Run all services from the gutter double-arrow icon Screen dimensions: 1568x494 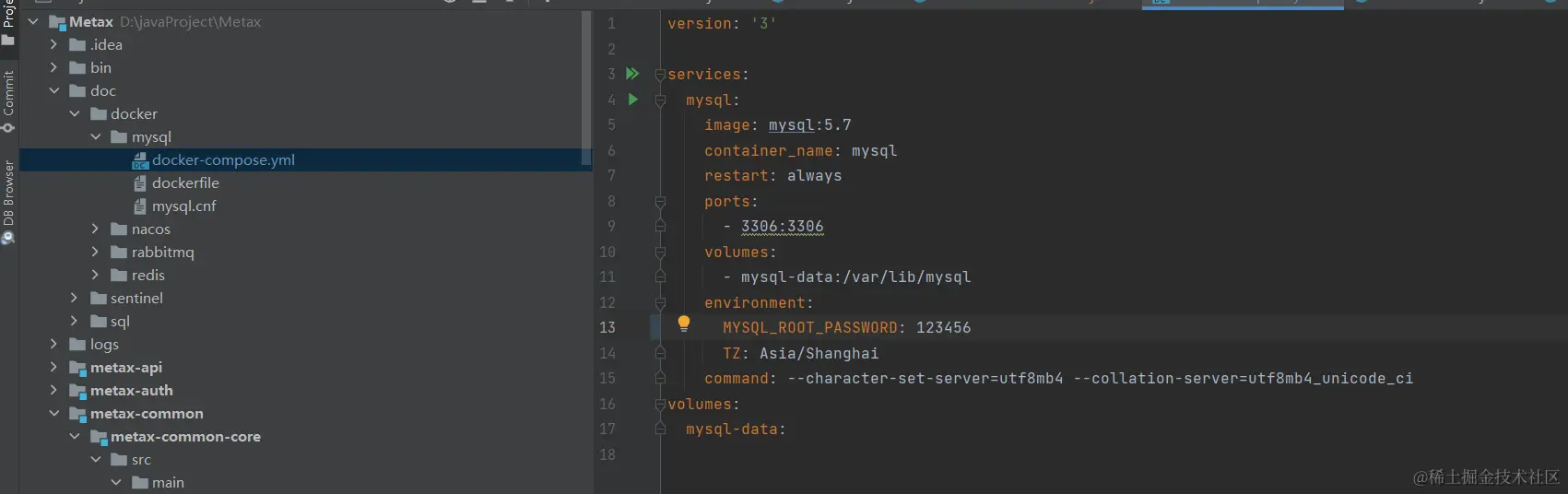click(x=632, y=74)
